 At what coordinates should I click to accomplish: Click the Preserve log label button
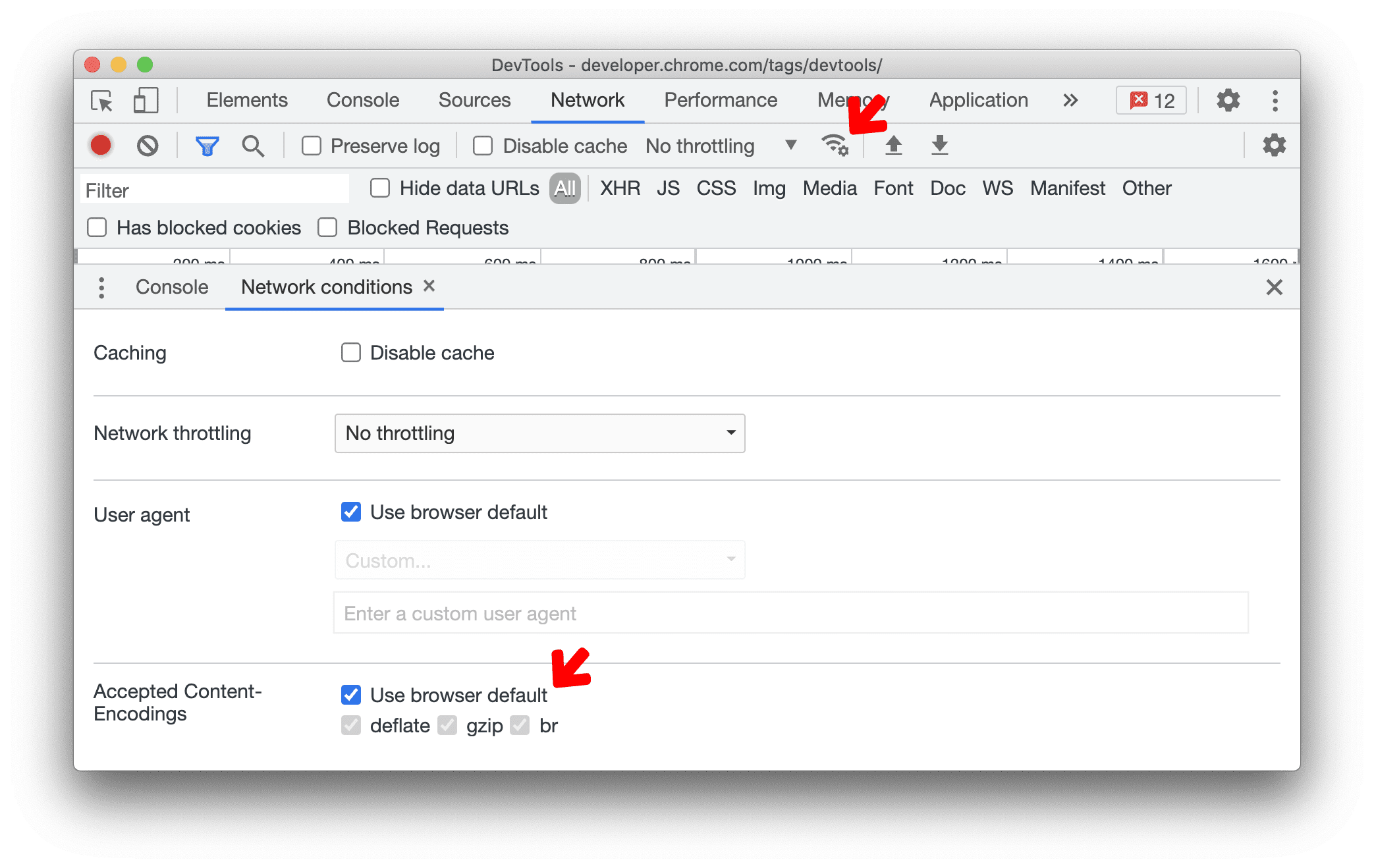[386, 145]
